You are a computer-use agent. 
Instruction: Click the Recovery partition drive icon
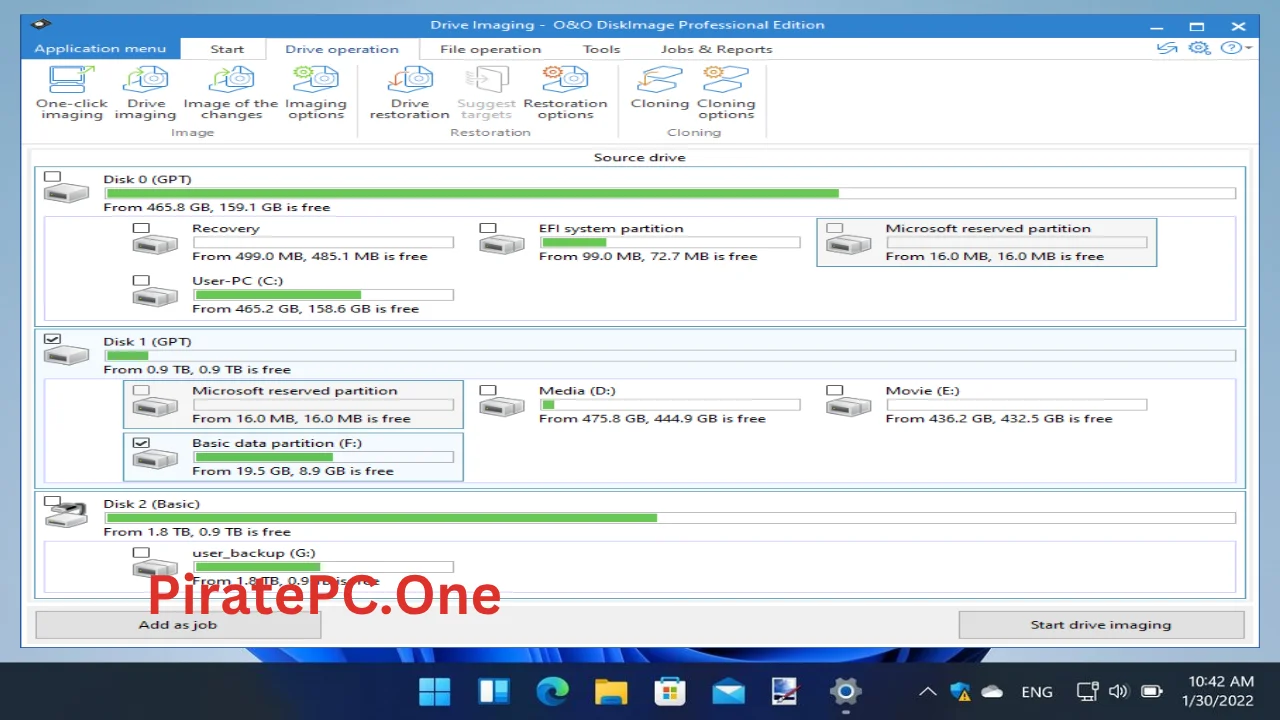click(x=155, y=244)
